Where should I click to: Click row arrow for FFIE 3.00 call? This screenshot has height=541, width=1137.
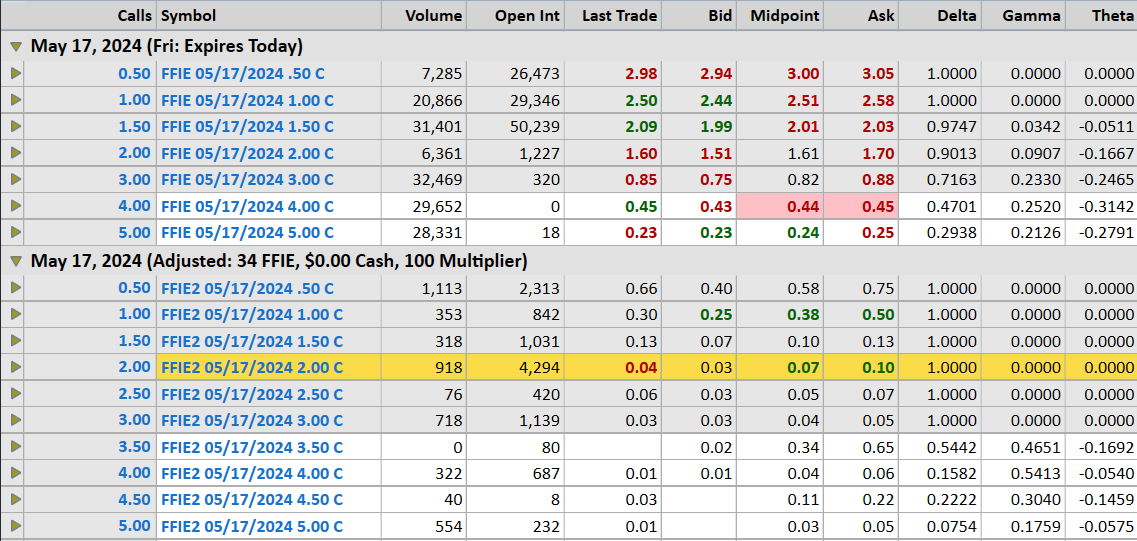(x=15, y=180)
